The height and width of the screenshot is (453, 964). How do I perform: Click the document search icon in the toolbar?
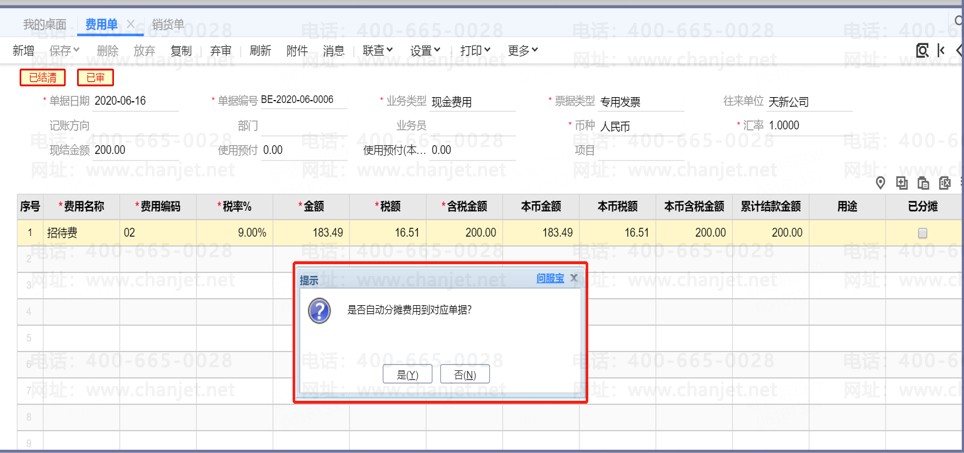point(922,50)
